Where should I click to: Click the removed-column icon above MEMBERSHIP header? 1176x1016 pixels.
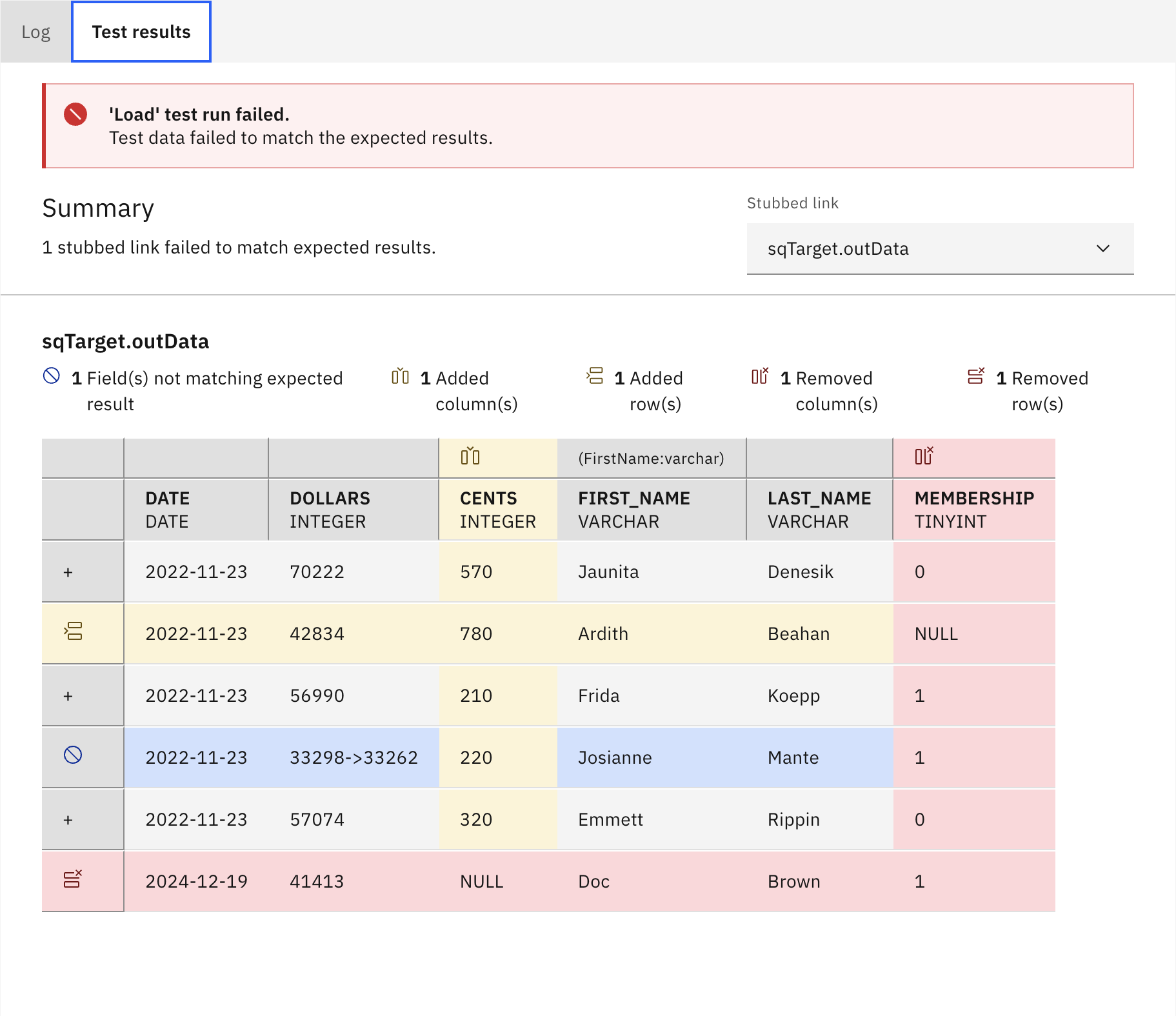(924, 456)
